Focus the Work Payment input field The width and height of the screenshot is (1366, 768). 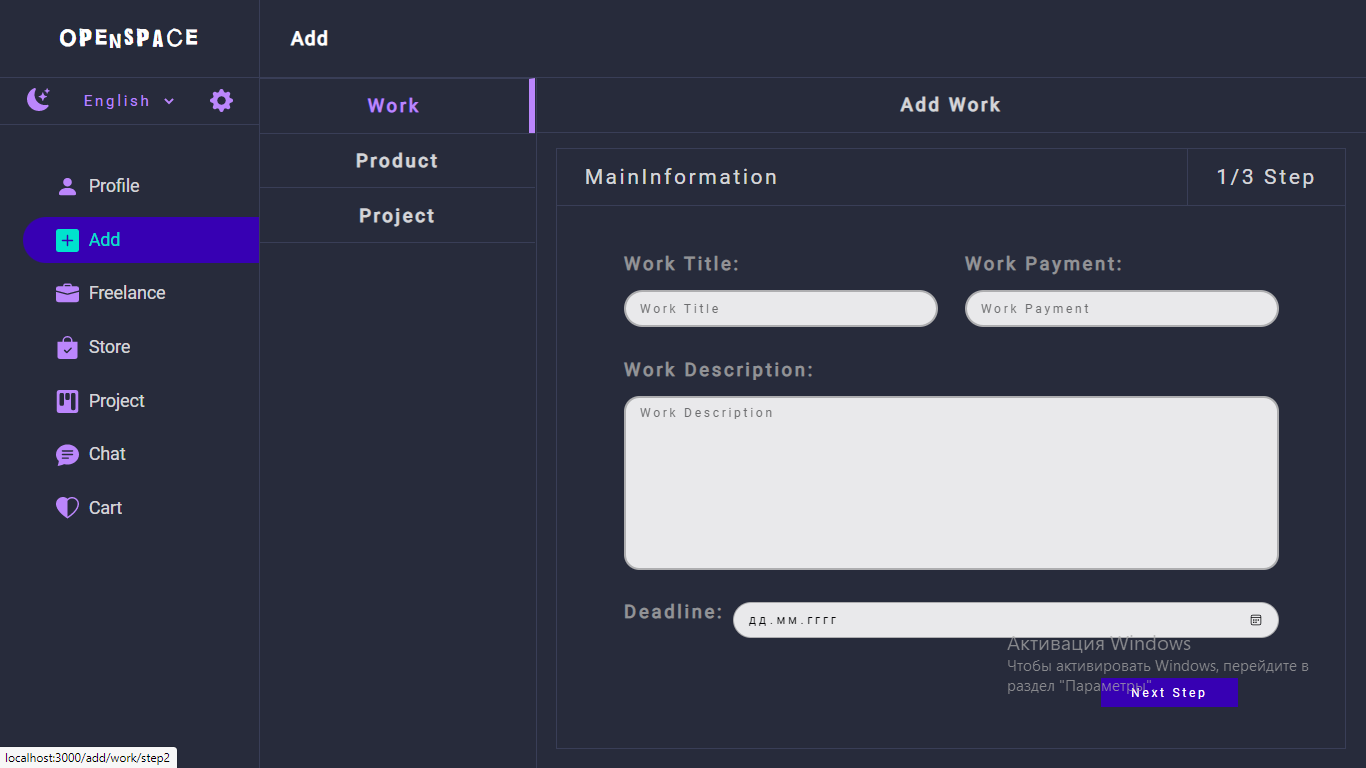(1122, 308)
